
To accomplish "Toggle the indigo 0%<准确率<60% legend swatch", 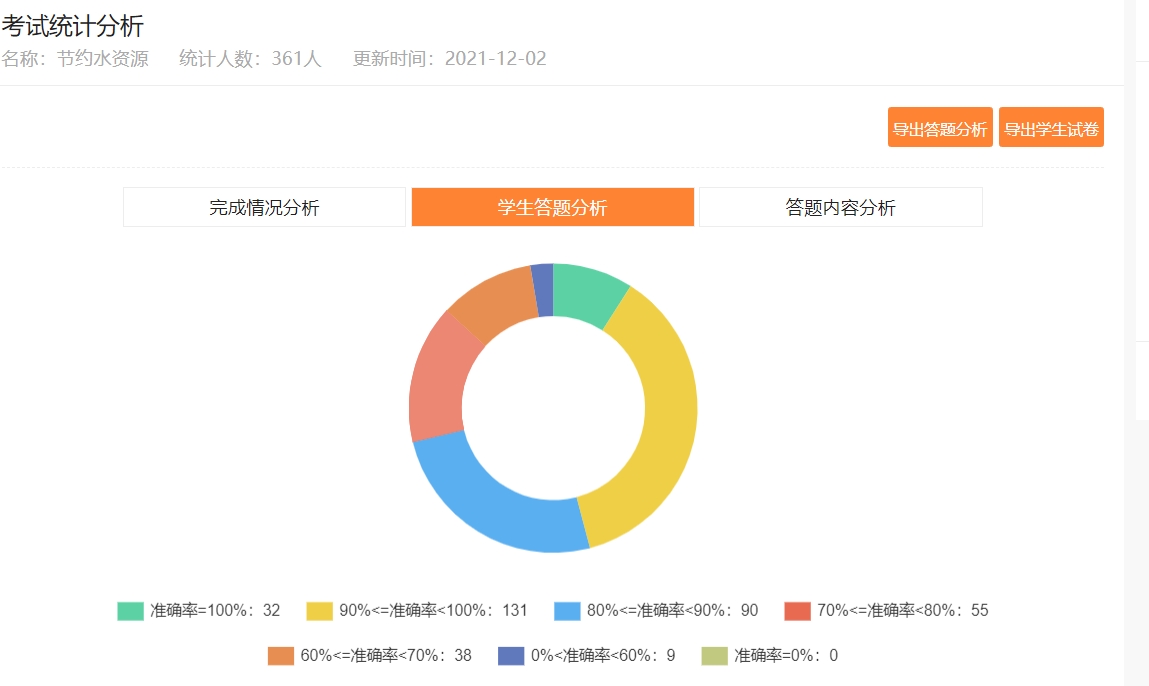I will tap(511, 656).
